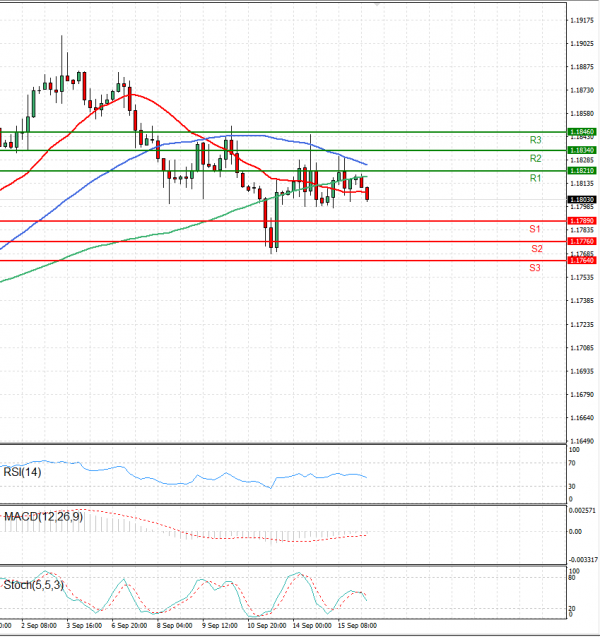The height and width of the screenshot is (637, 600).
Task: Click the R1 resistance label
Action: click(535, 178)
